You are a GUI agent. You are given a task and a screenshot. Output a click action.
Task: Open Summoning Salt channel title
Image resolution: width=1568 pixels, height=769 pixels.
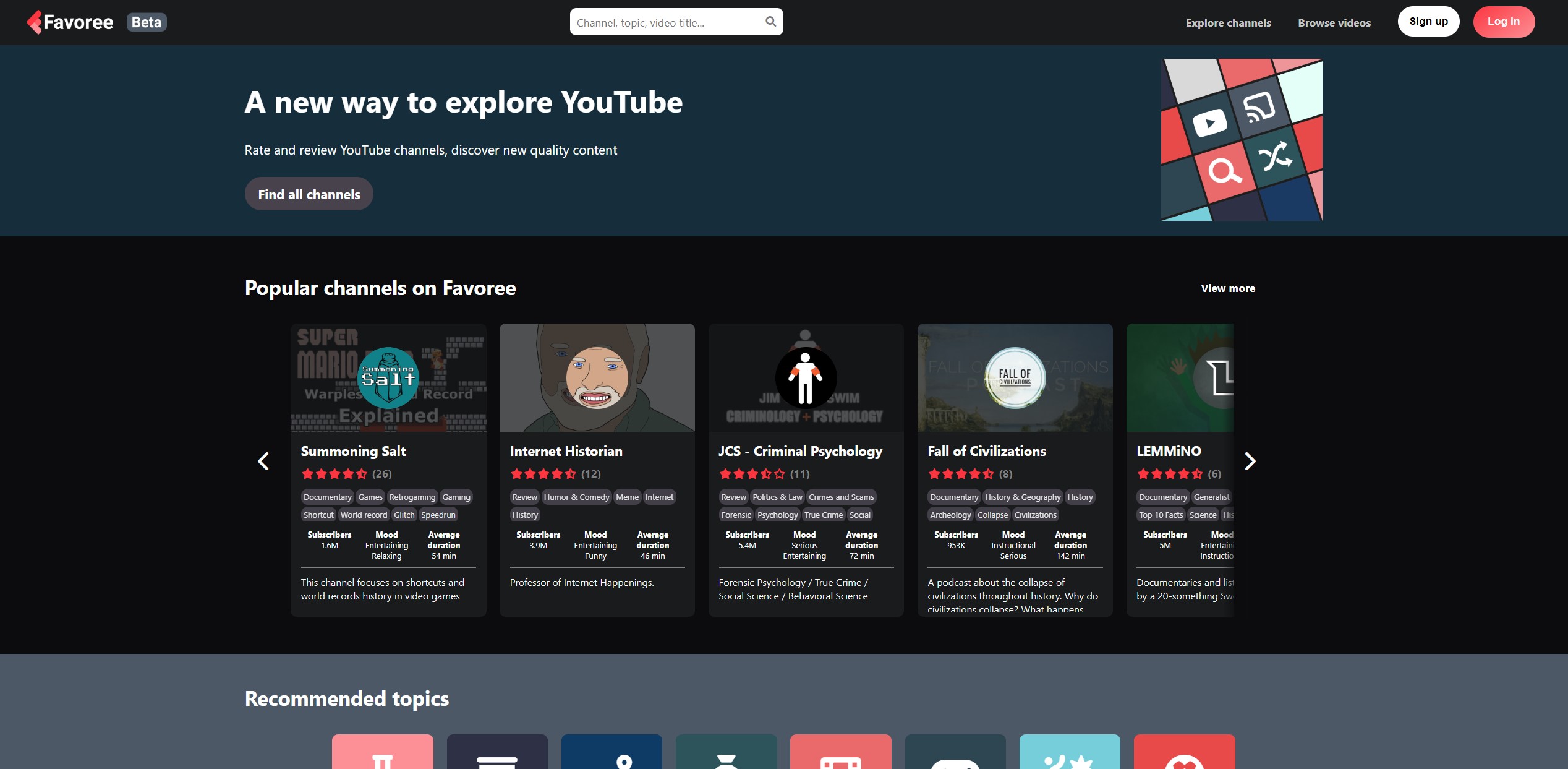click(x=353, y=451)
